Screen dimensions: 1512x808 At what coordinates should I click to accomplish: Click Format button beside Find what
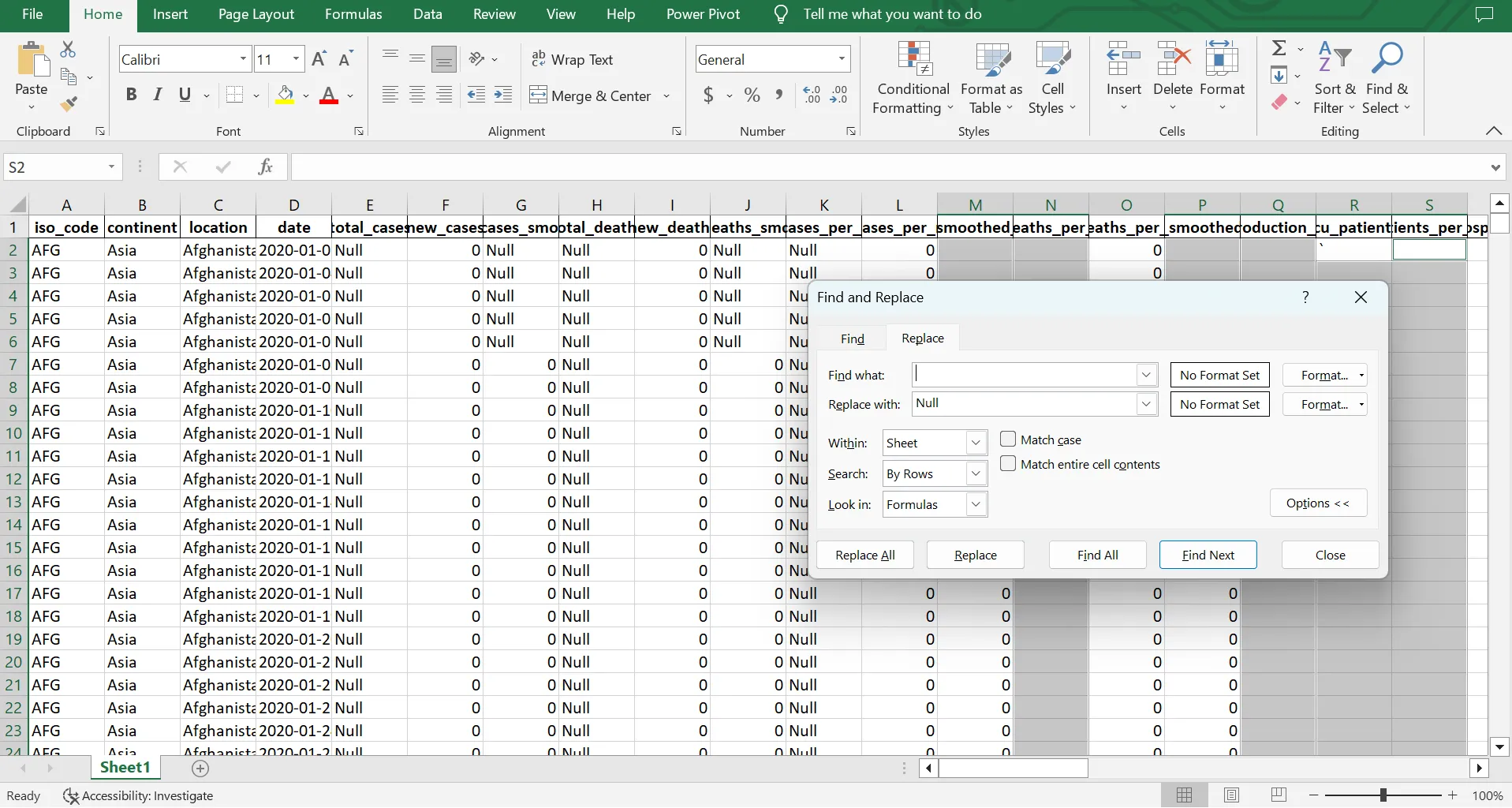(x=1324, y=376)
